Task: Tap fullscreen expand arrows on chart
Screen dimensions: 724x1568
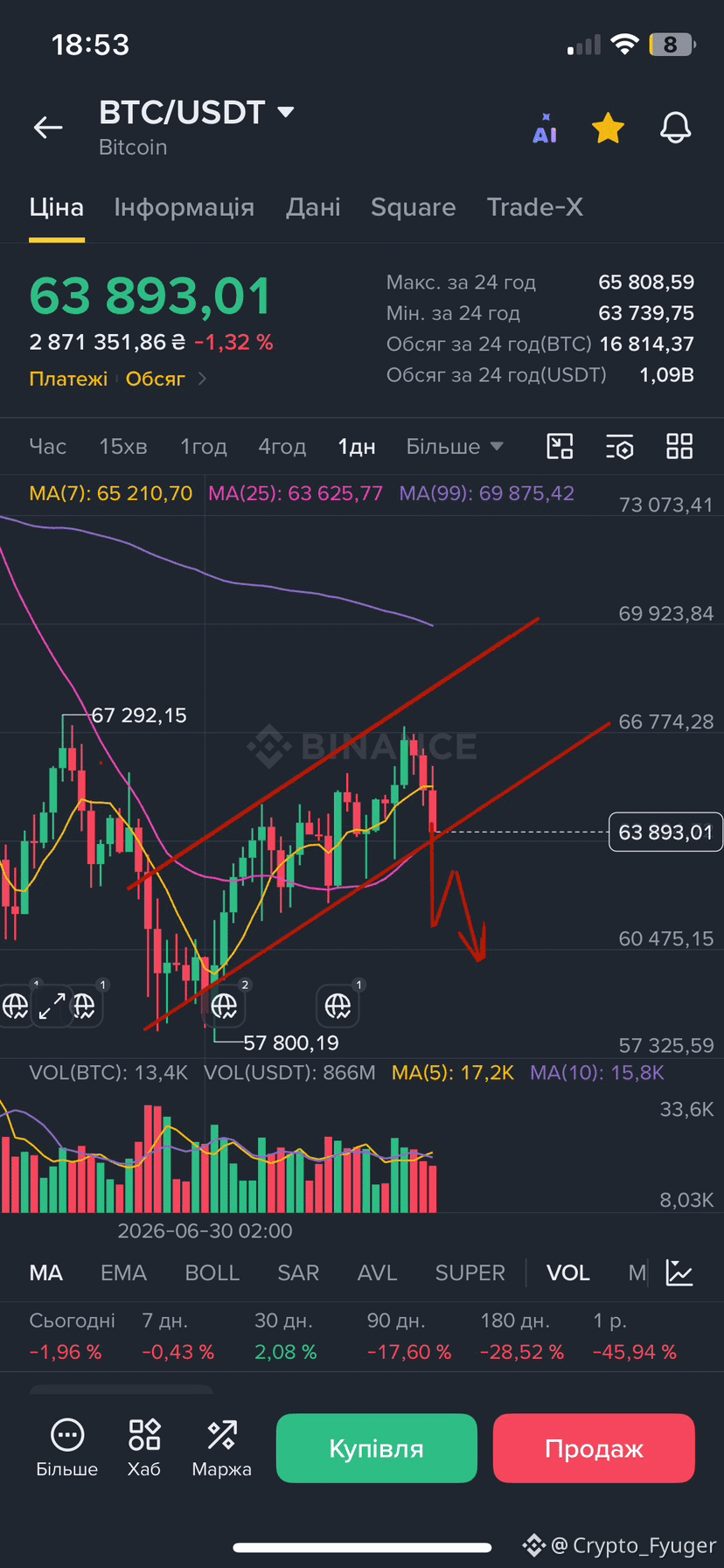Action: point(52,1006)
